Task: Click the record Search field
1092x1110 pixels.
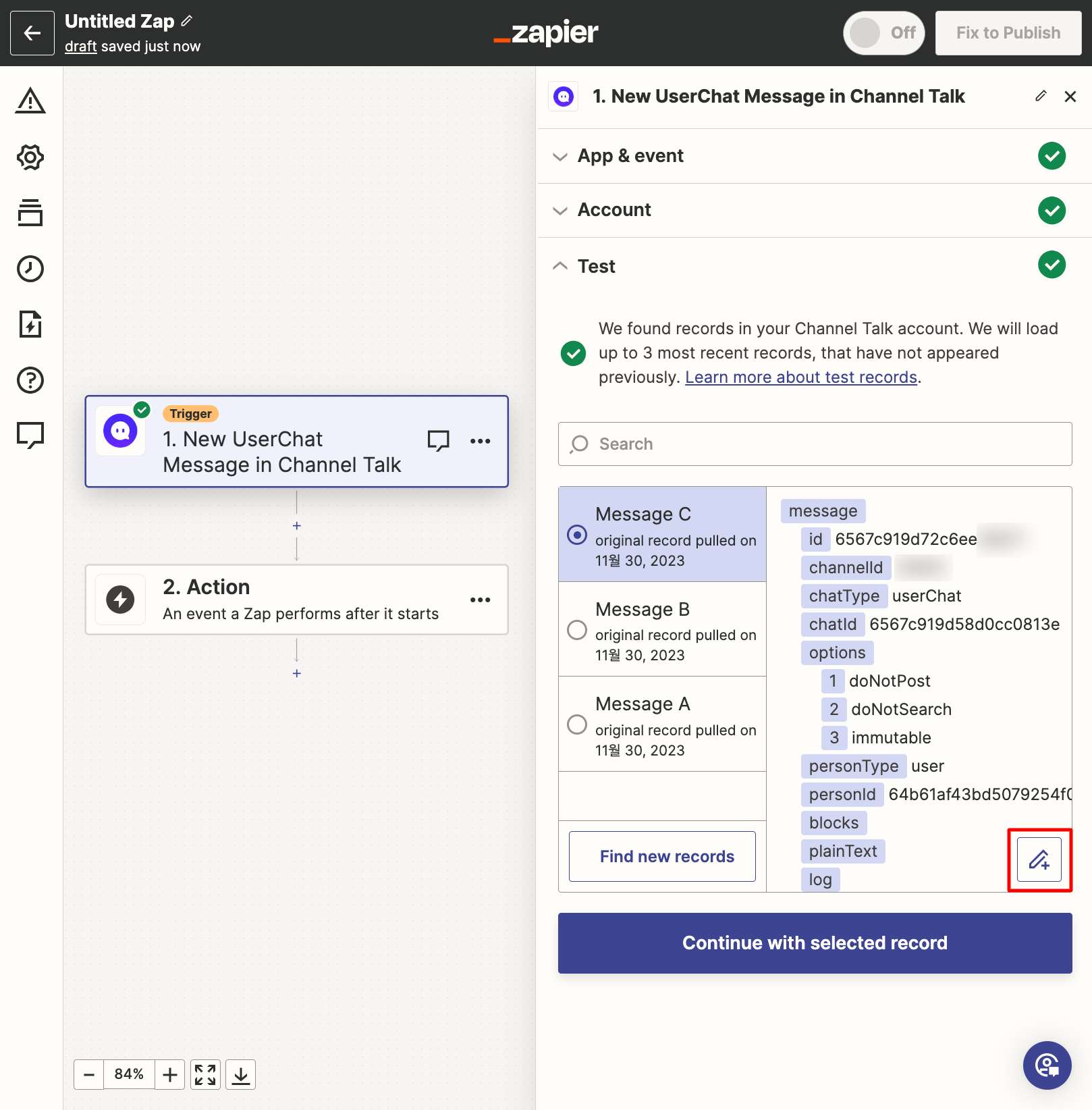Action: click(x=815, y=444)
